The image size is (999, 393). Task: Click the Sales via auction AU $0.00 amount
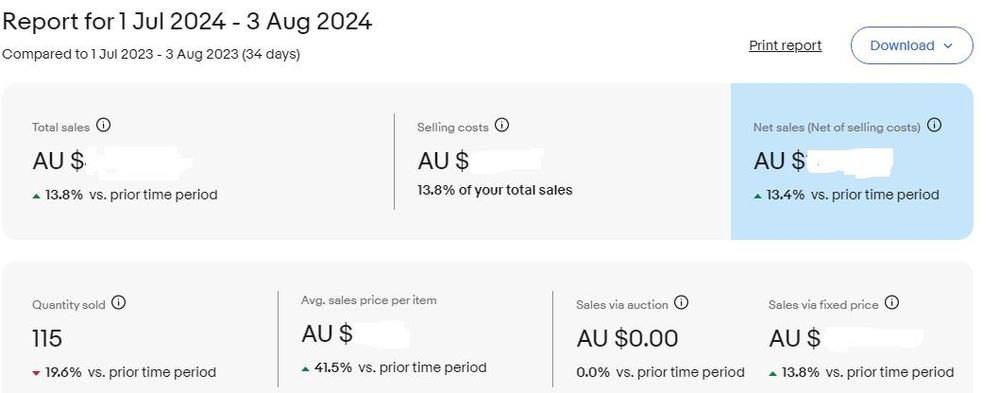(627, 338)
